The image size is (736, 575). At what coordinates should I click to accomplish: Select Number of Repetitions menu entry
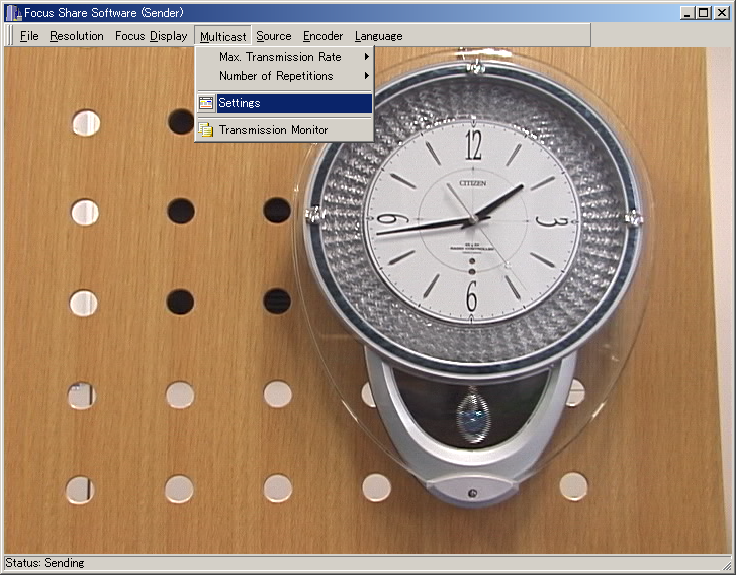click(276, 76)
